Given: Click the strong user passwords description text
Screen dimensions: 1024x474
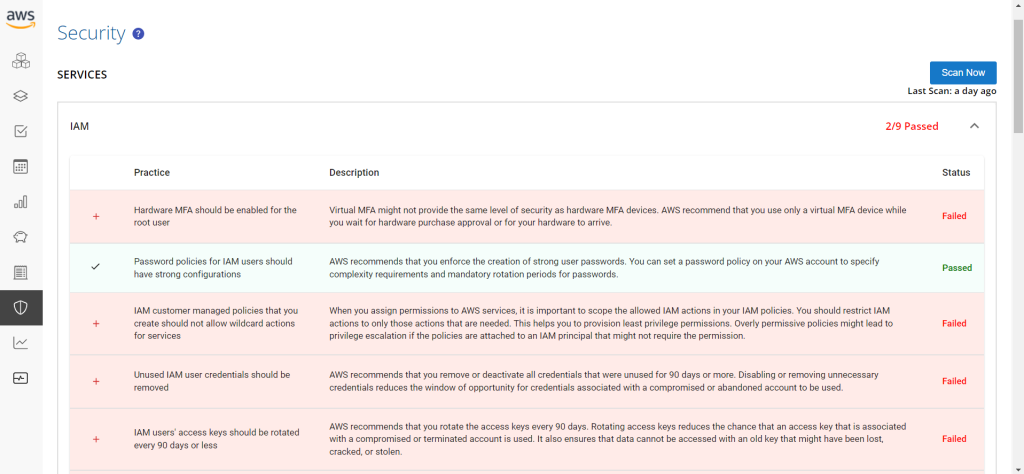Looking at the screenshot, I should click(x=604, y=268).
